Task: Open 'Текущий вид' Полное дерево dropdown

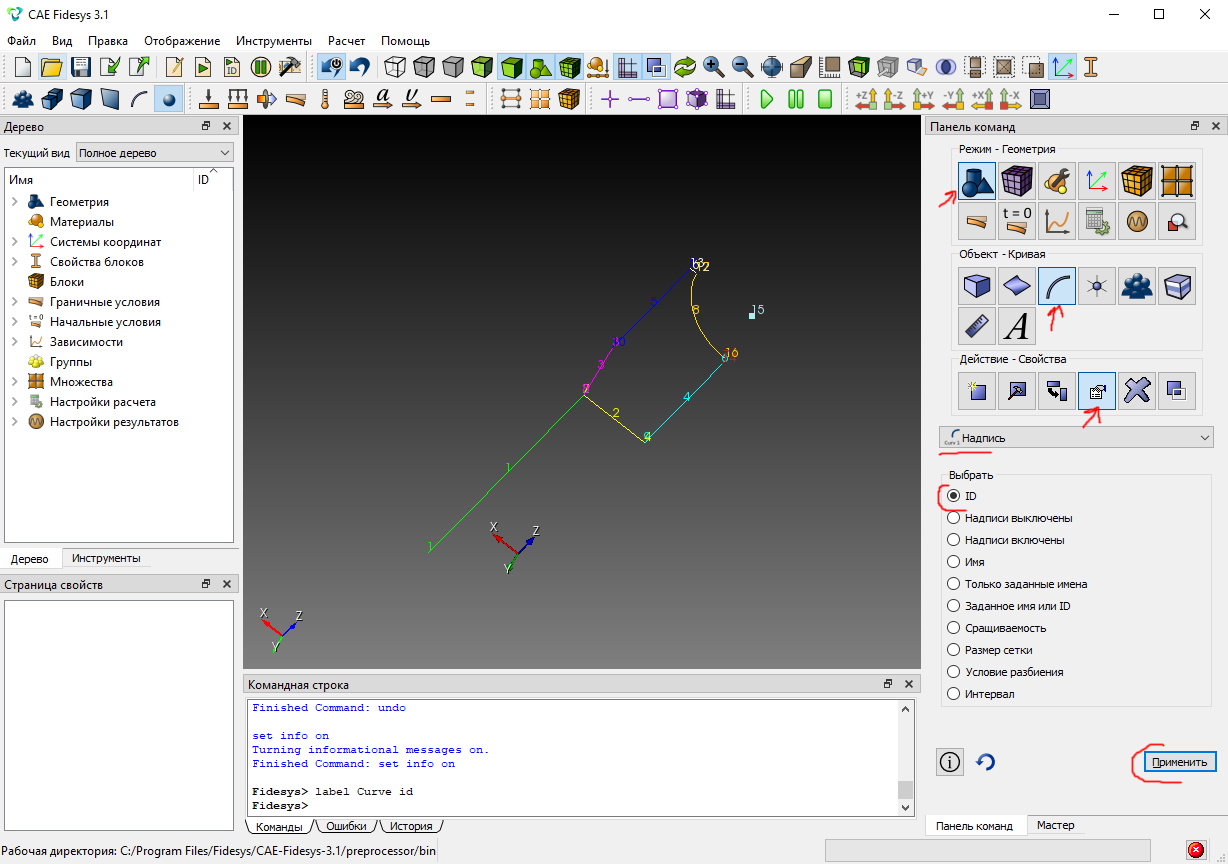Action: (x=155, y=153)
